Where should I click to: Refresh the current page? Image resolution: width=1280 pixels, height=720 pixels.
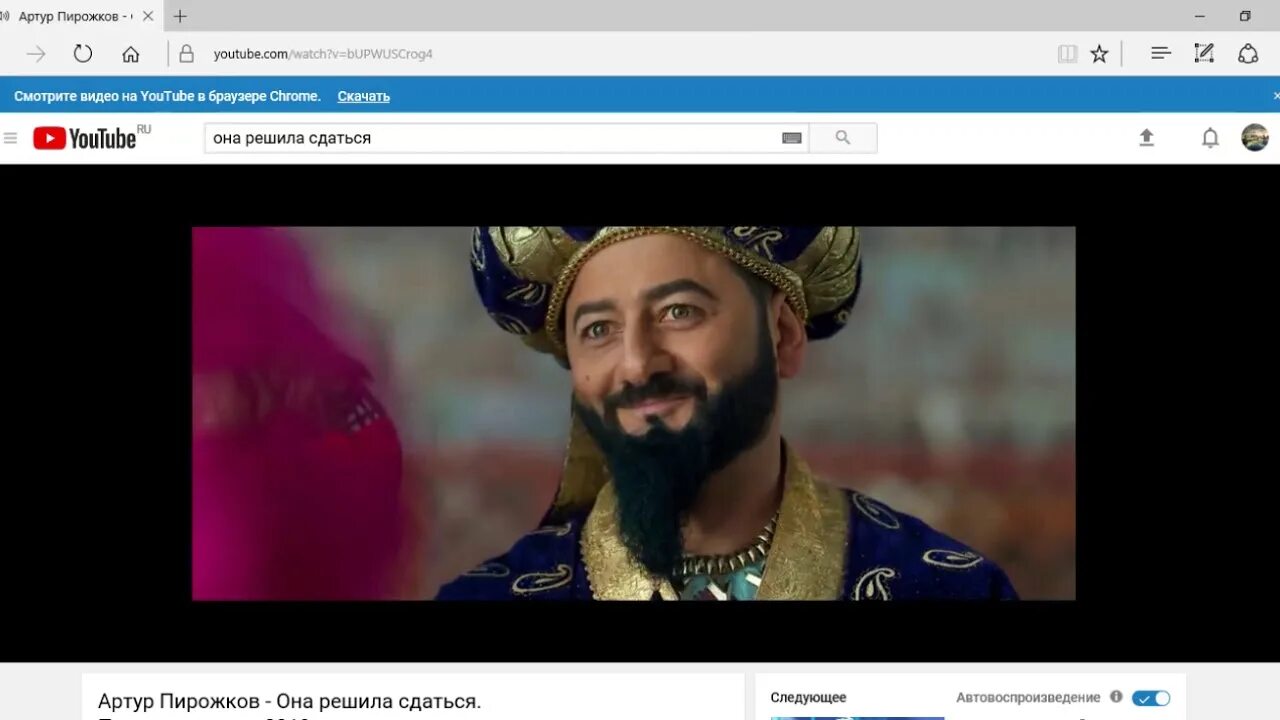83,54
